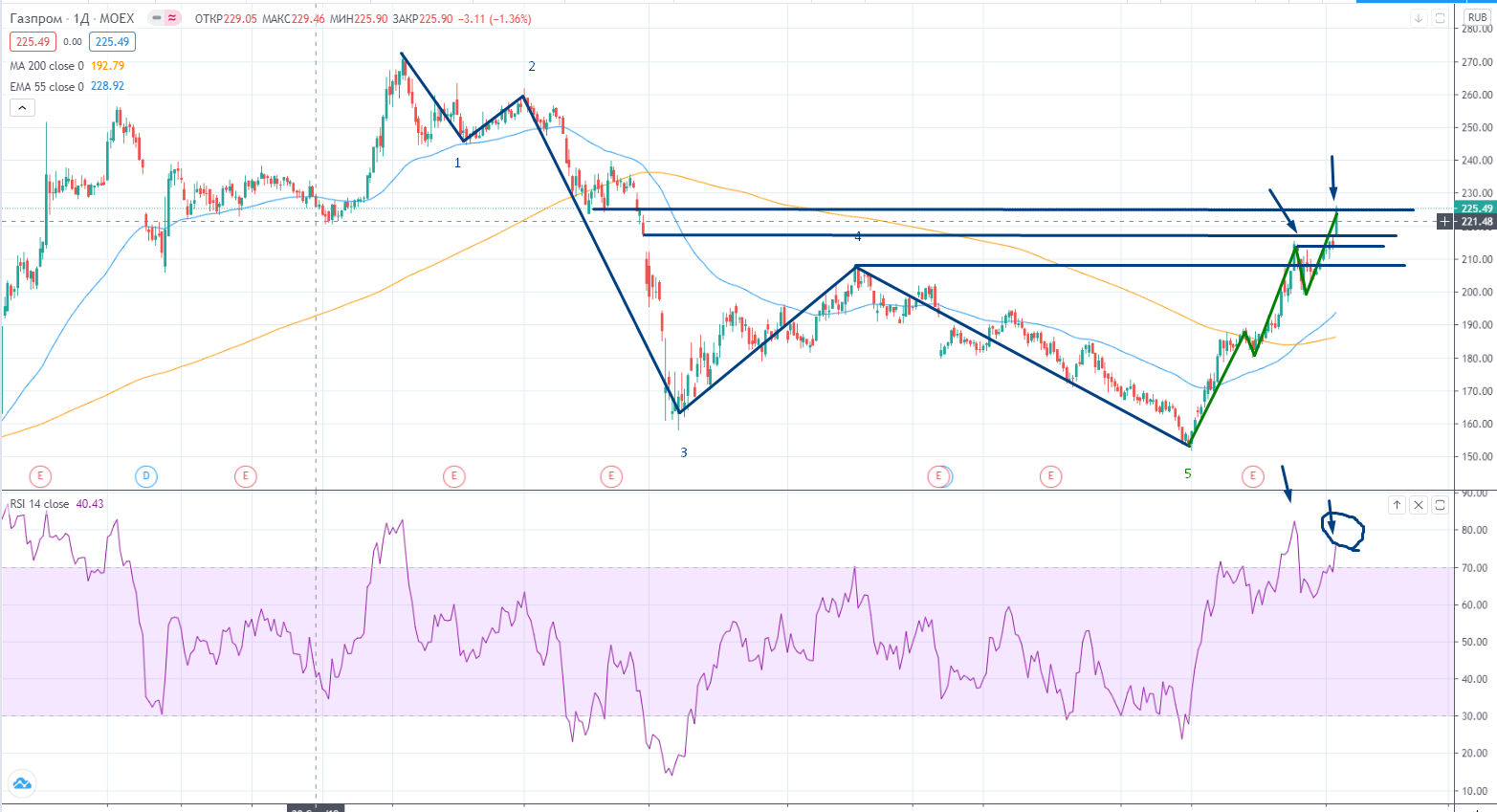
Task: Delete the RSI indicator pane
Action: pos(1419,505)
